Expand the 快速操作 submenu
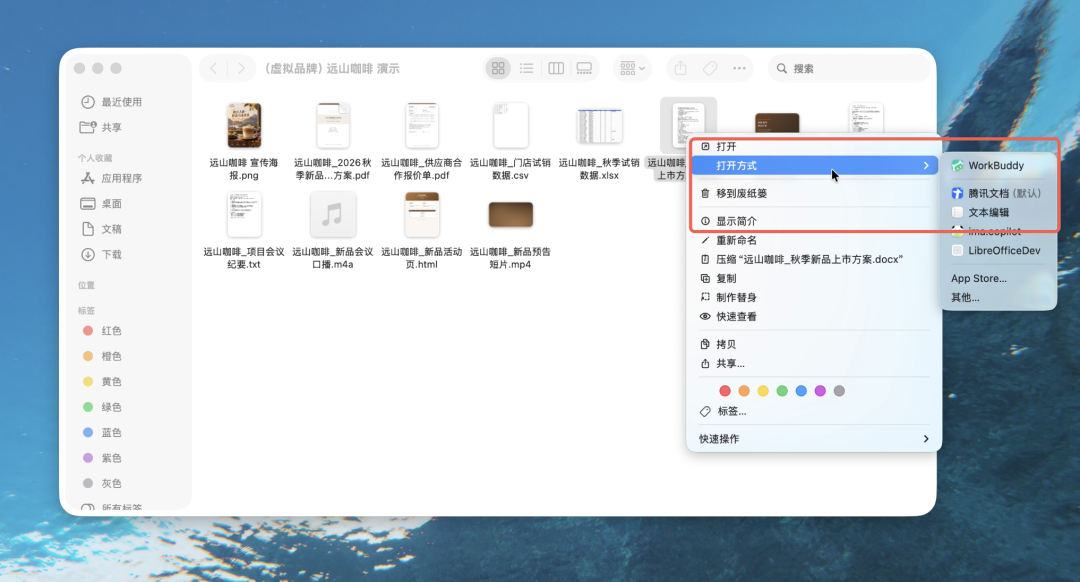Viewport: 1080px width, 582px height. [x=814, y=439]
